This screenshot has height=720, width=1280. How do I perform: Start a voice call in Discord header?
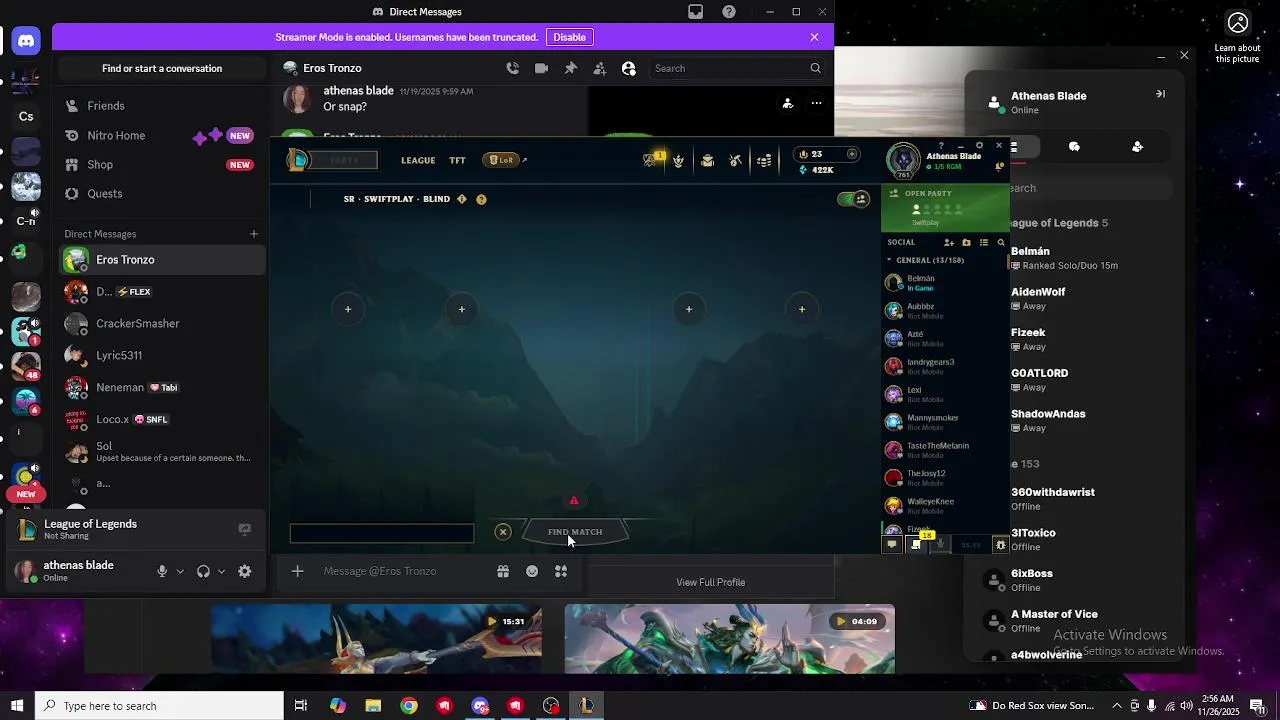(x=512, y=68)
